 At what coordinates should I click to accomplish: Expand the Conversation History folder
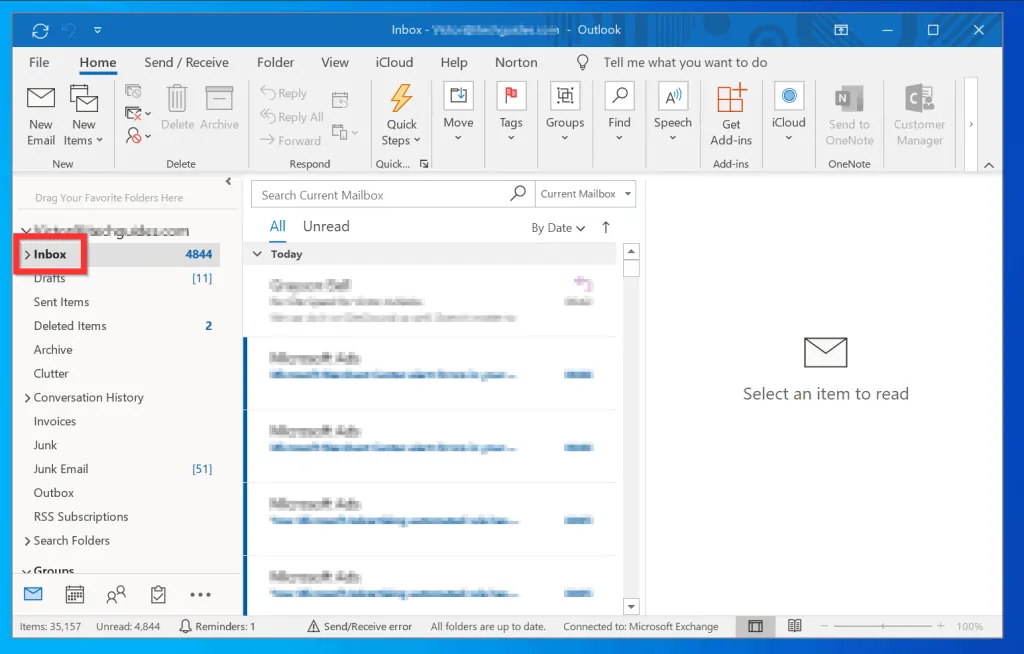[x=28, y=397]
